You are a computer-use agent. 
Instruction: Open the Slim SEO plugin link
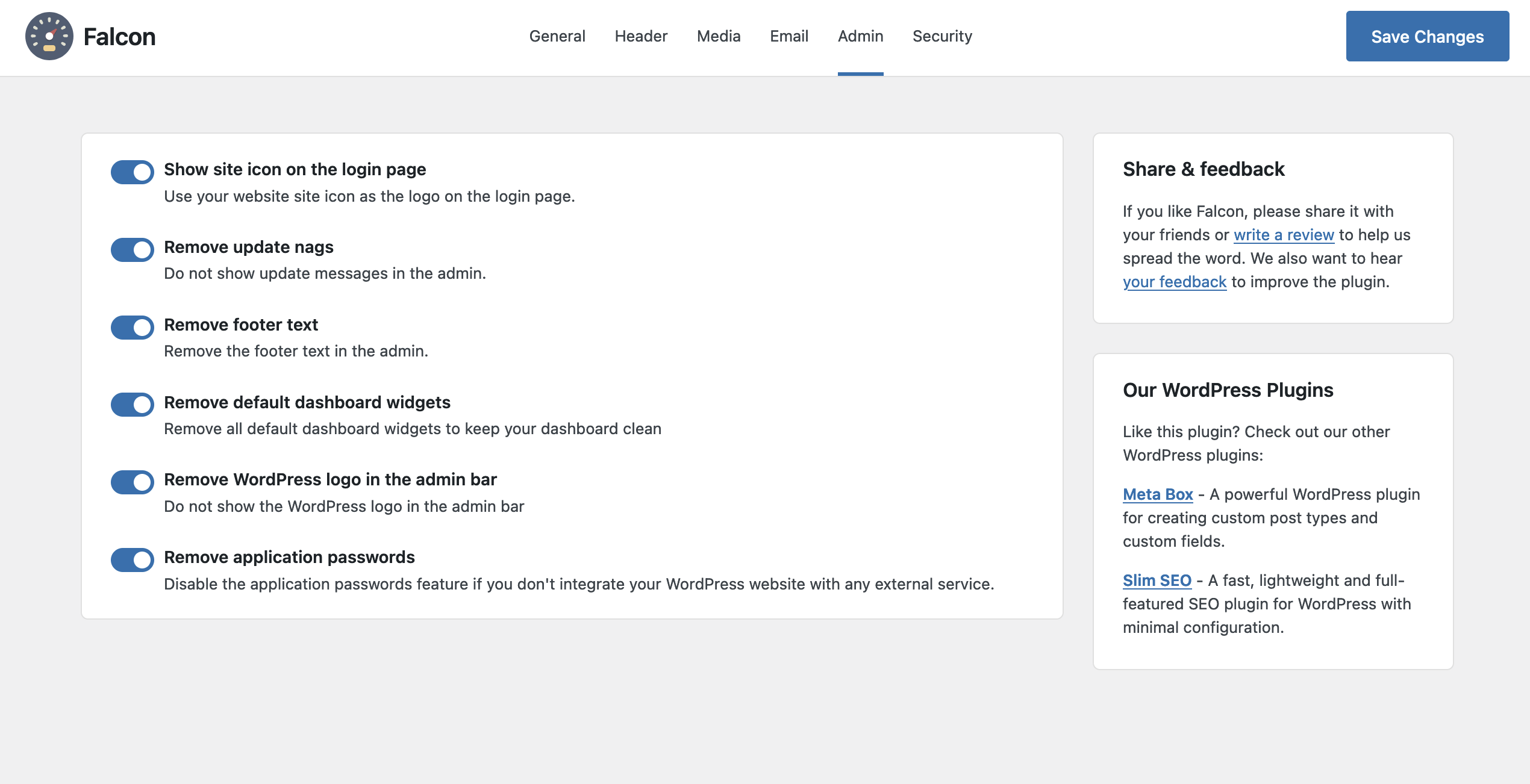pos(1157,580)
